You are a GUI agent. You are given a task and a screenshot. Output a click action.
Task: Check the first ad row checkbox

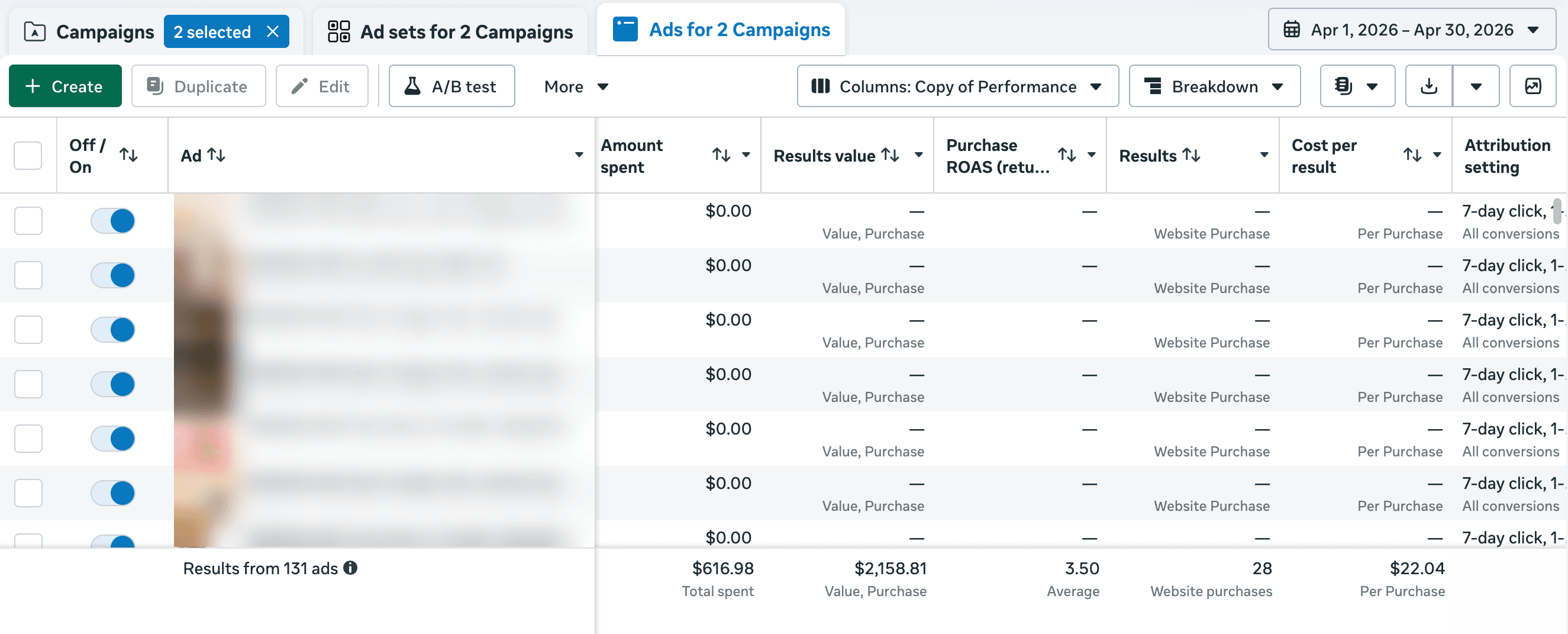tap(28, 220)
